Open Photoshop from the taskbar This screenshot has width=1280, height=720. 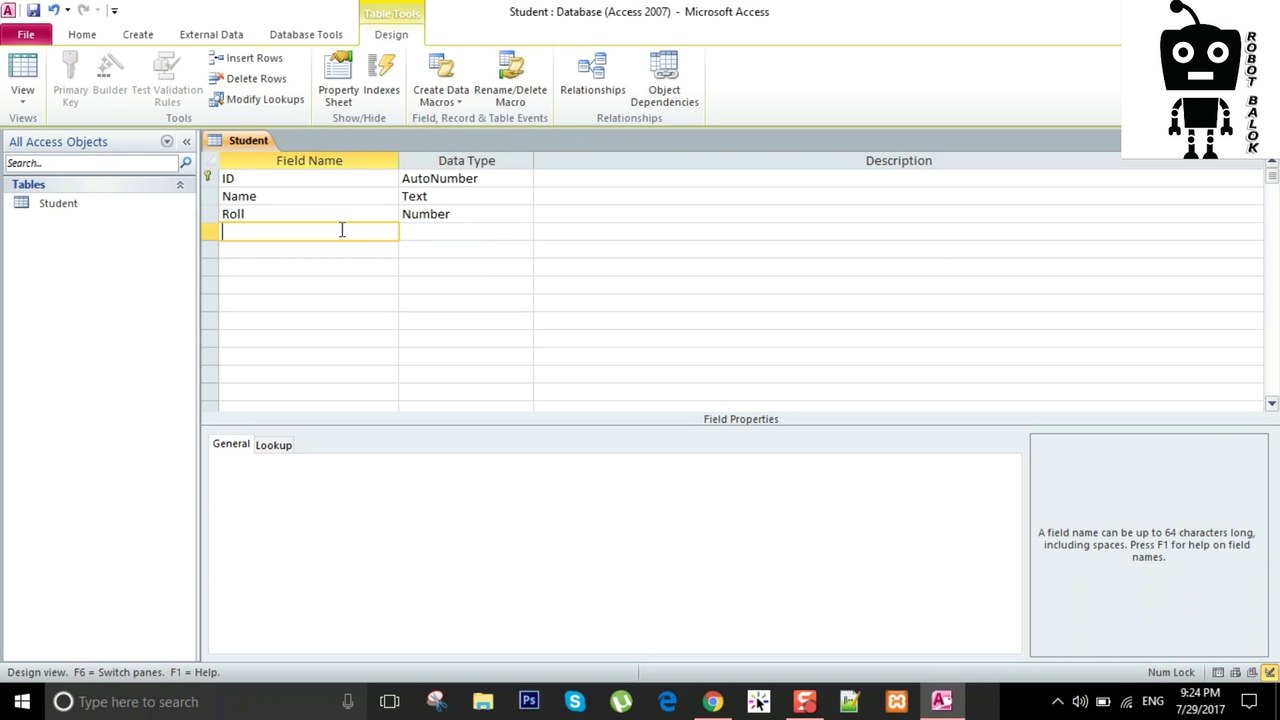click(529, 702)
